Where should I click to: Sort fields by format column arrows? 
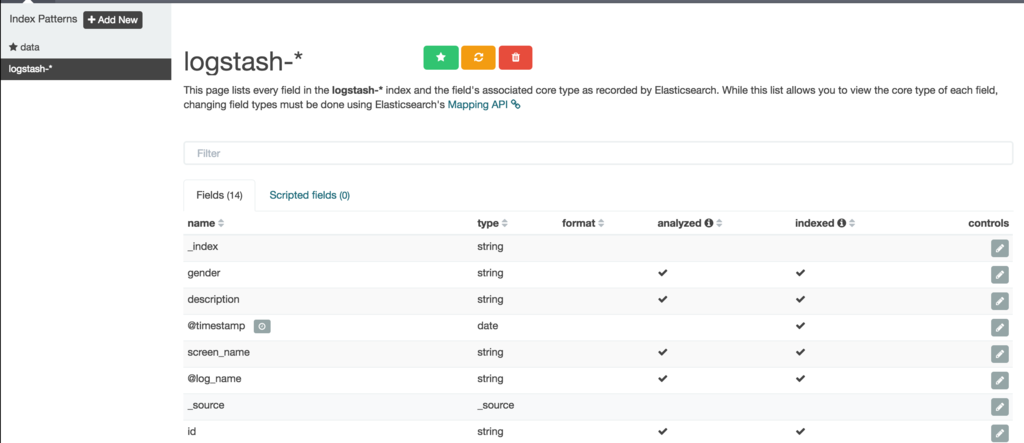point(601,223)
